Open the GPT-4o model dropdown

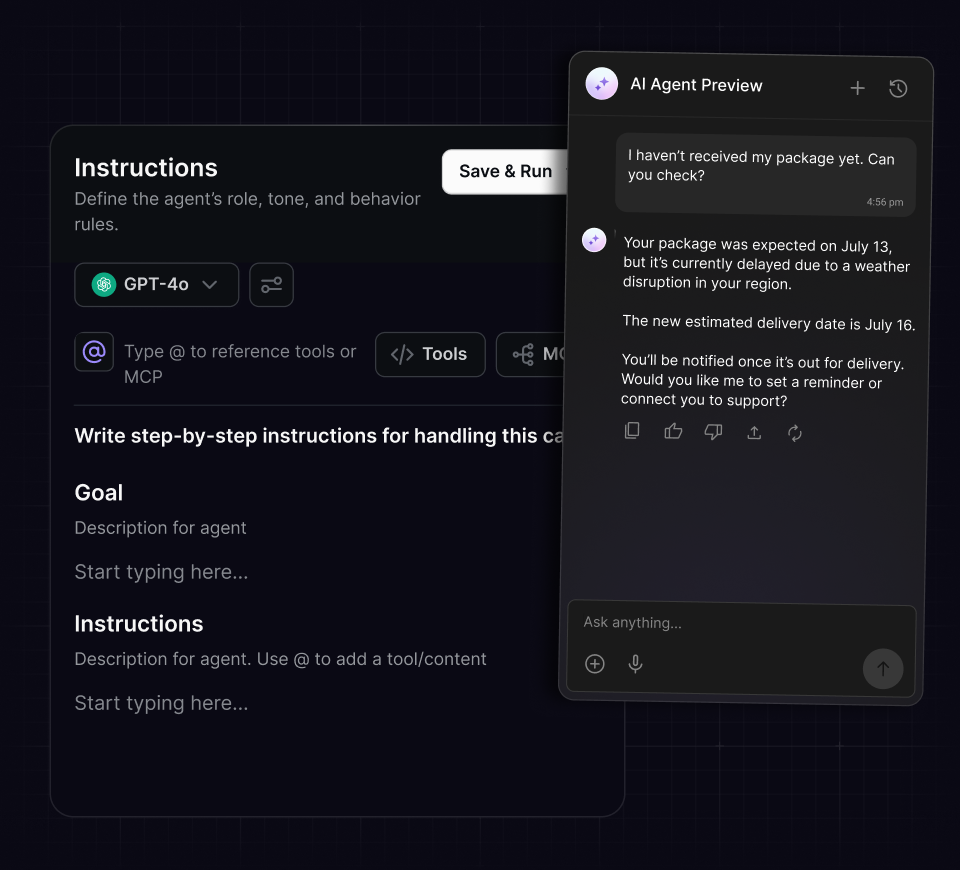coord(157,285)
